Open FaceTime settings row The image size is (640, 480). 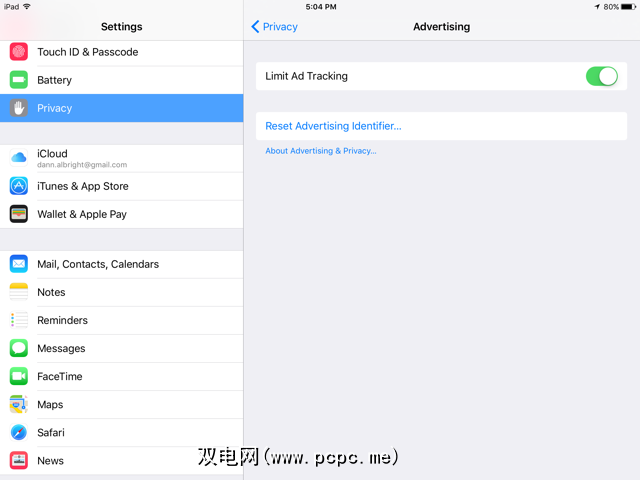pyautogui.click(x=122, y=376)
